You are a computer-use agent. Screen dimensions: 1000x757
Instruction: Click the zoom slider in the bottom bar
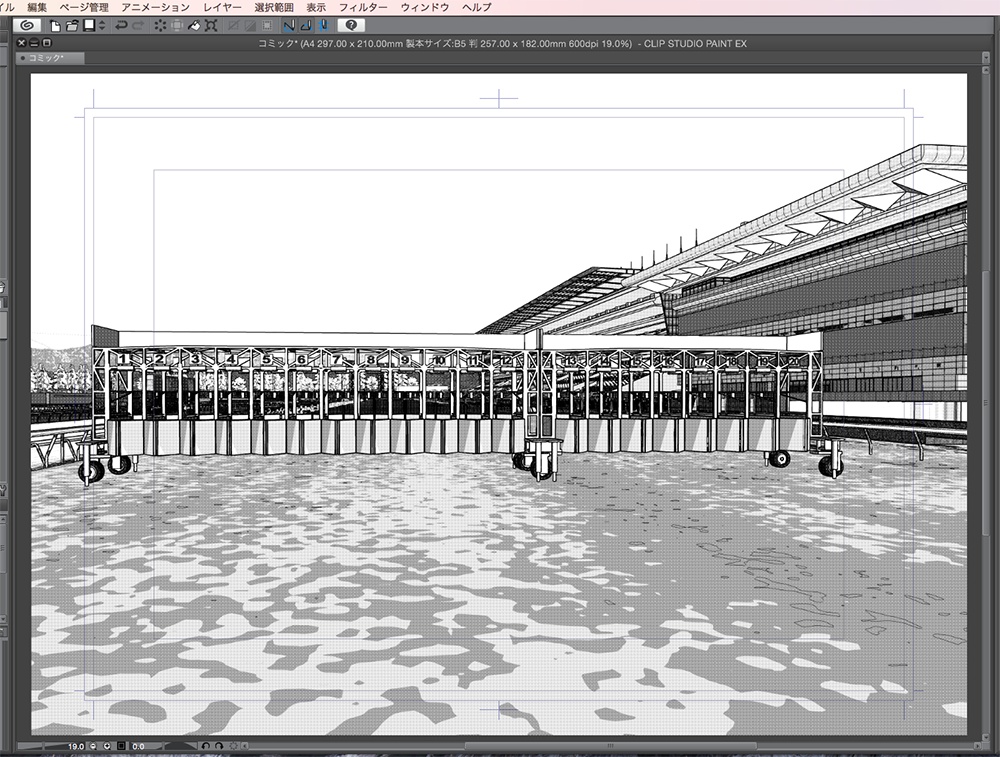tap(45, 745)
